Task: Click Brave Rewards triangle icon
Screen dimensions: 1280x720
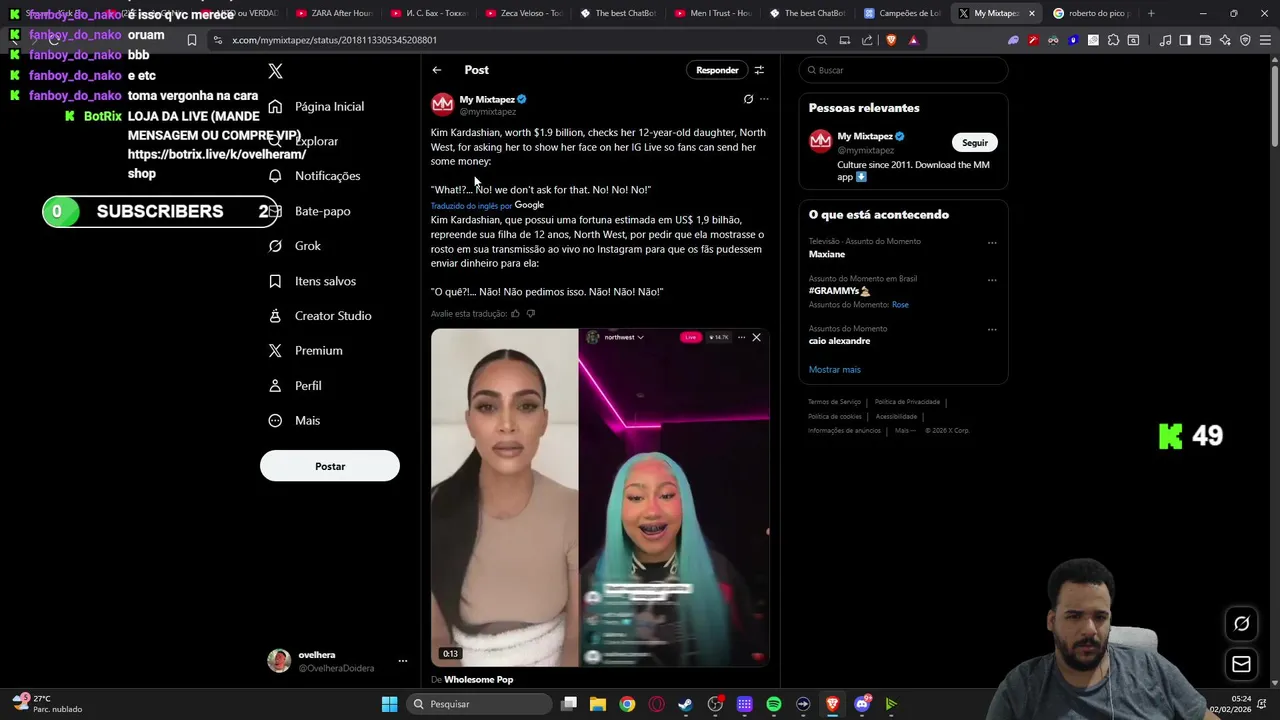Action: point(913,40)
